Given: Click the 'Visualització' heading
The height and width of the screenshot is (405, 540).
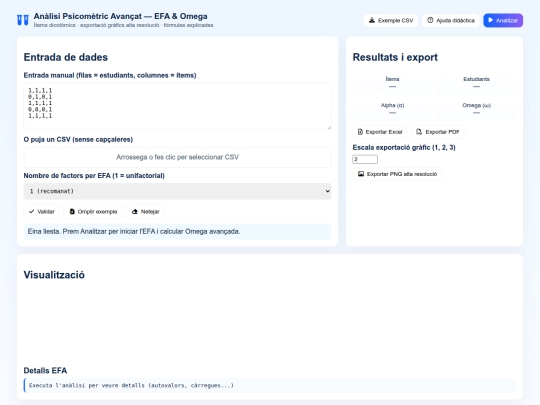Looking at the screenshot, I should (x=54, y=275).
